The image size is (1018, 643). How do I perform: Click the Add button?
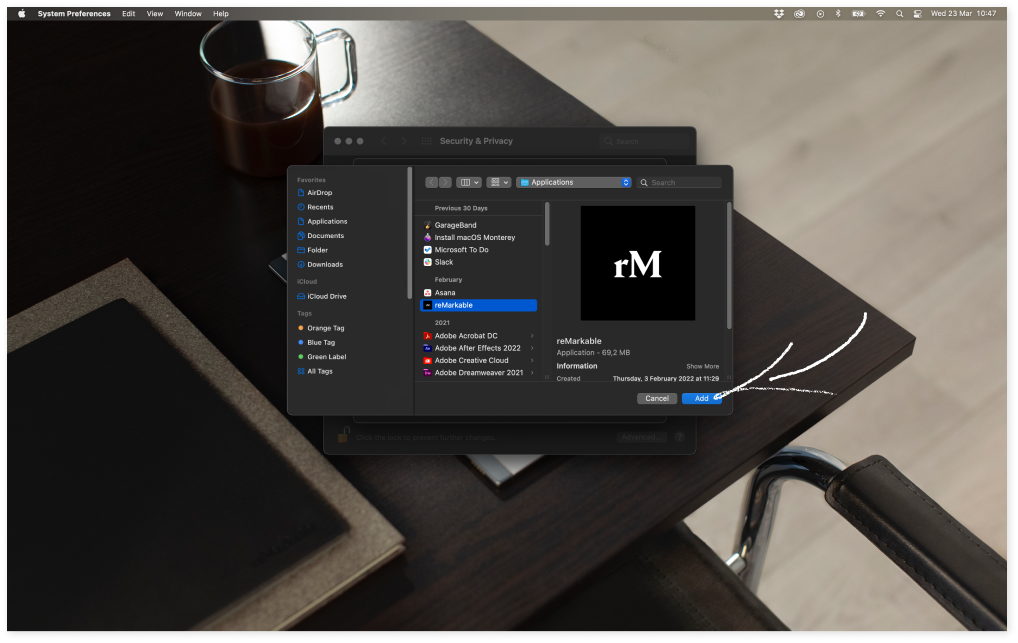(701, 398)
